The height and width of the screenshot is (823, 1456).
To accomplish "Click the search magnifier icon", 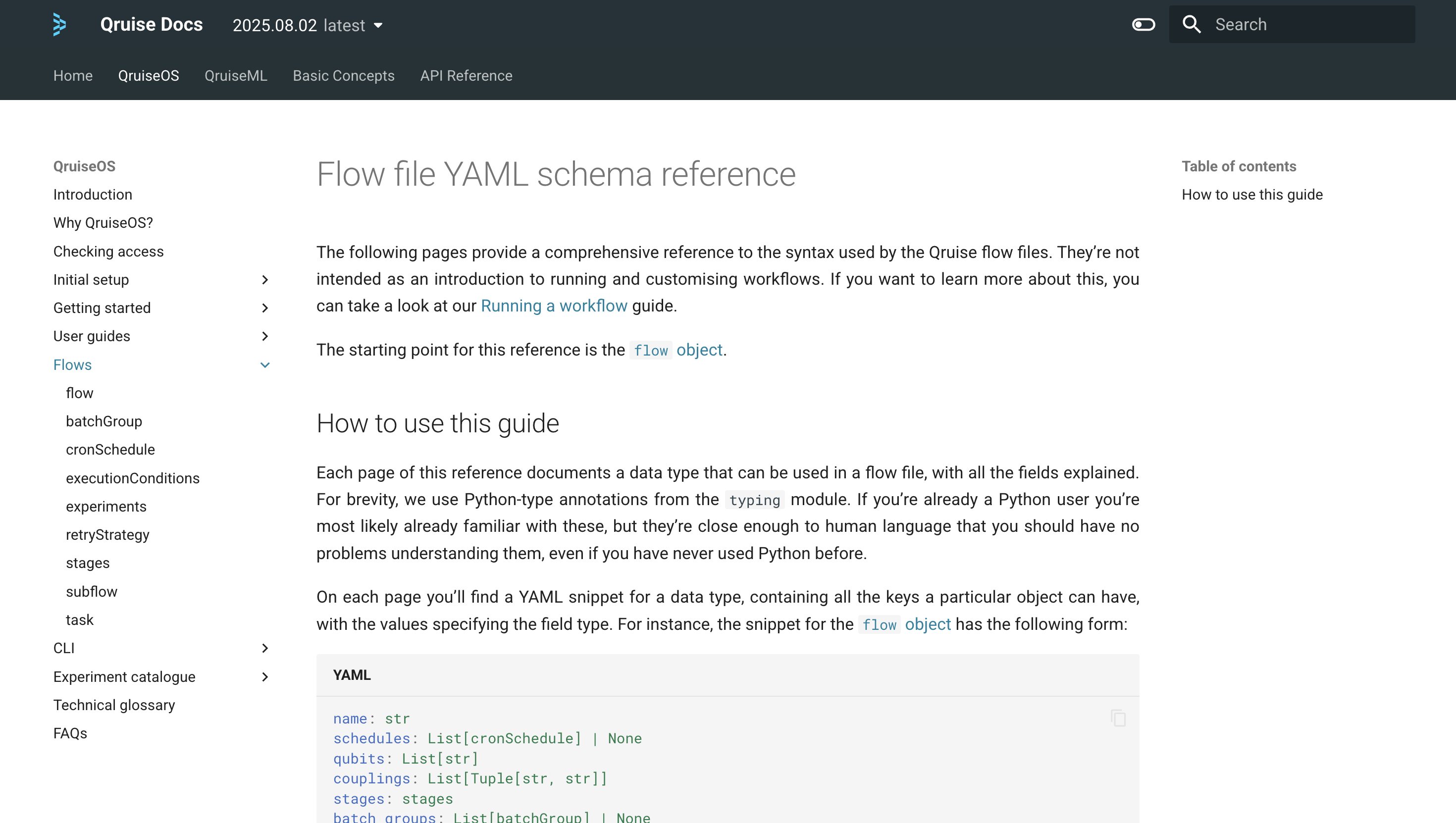I will click(x=1192, y=24).
